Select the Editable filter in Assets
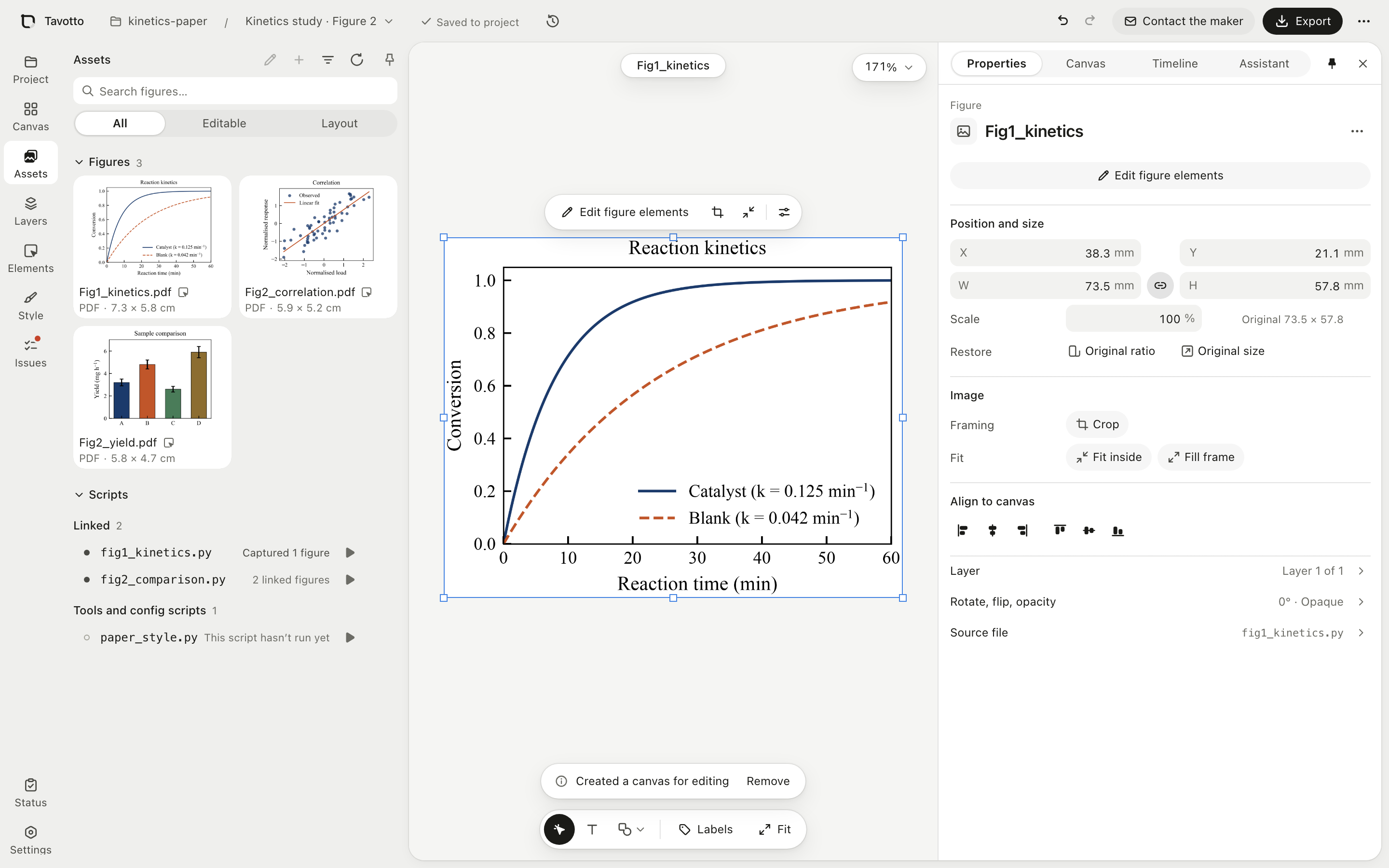 [x=224, y=123]
